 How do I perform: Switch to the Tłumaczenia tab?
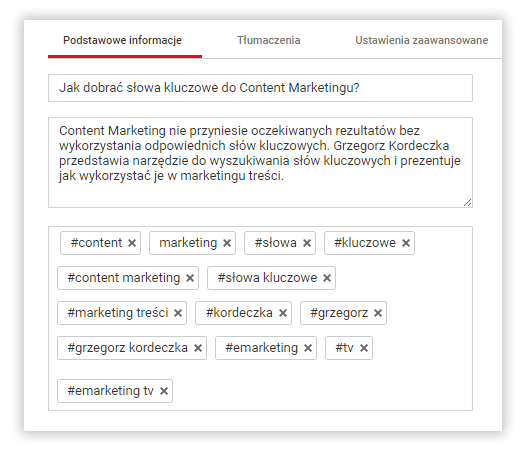pyautogui.click(x=268, y=40)
